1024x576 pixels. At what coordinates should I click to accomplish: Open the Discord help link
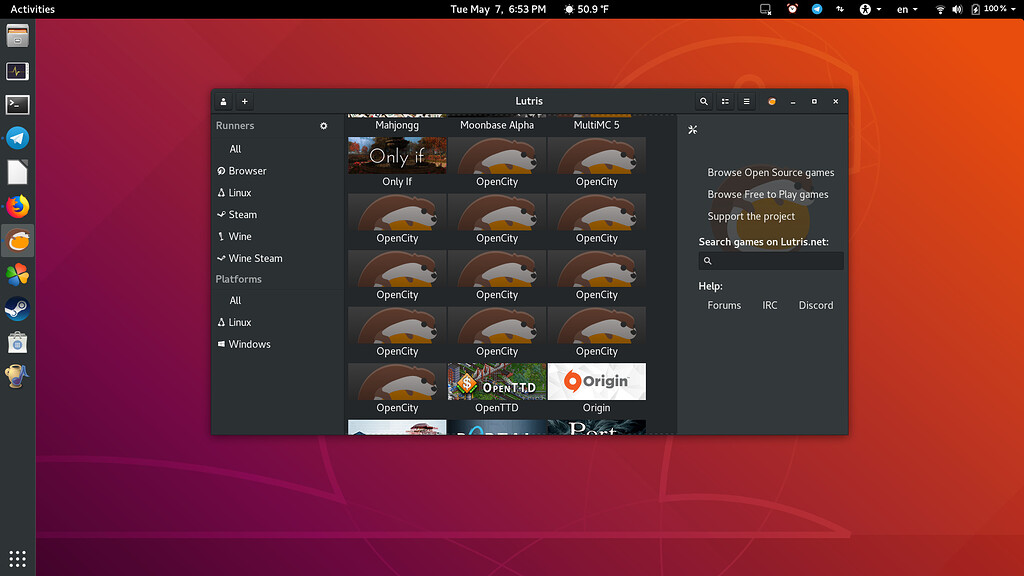(815, 305)
